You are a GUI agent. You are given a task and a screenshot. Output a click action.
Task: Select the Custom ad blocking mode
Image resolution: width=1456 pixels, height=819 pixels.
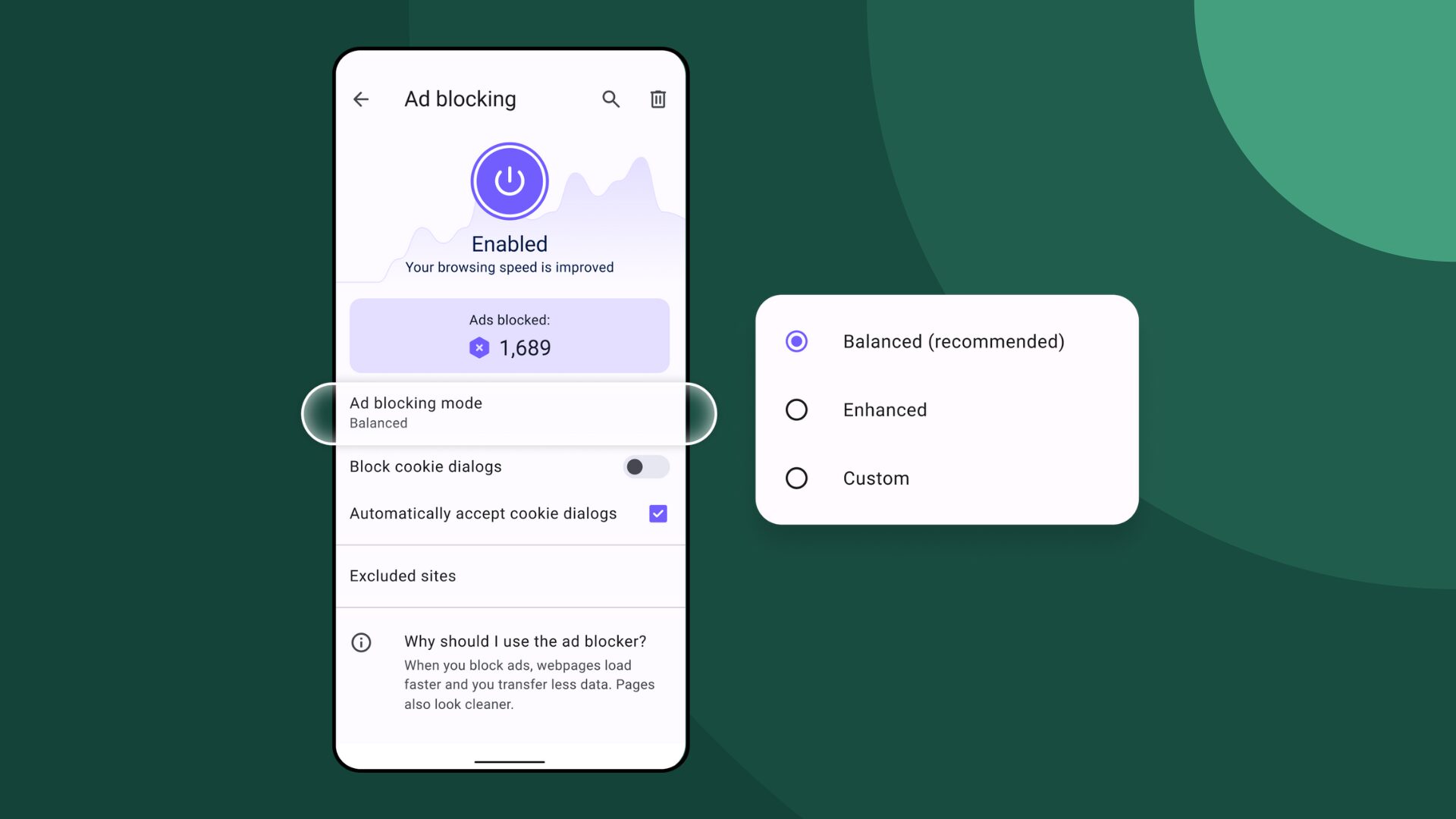coord(796,478)
